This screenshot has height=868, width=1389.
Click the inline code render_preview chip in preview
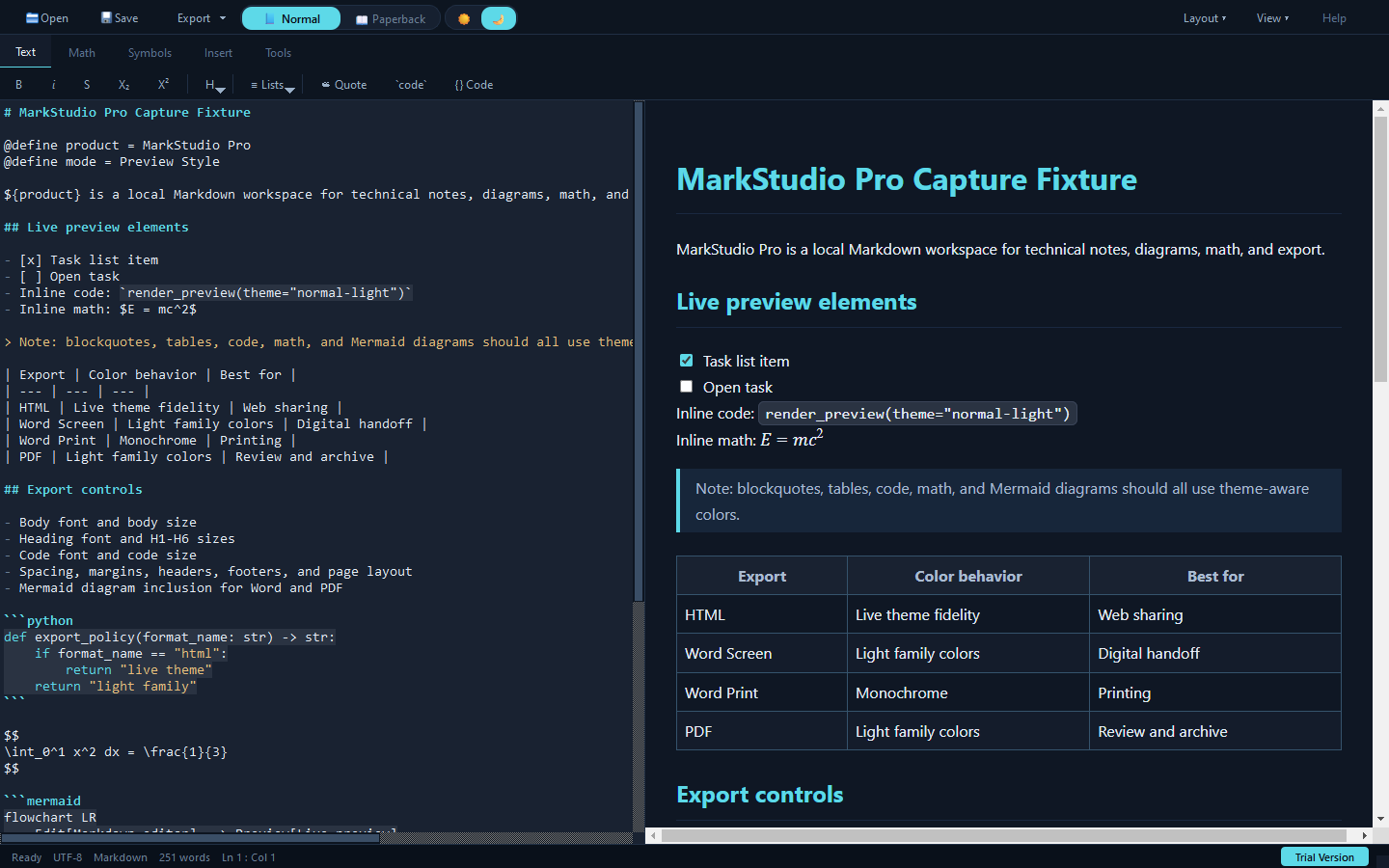point(917,414)
